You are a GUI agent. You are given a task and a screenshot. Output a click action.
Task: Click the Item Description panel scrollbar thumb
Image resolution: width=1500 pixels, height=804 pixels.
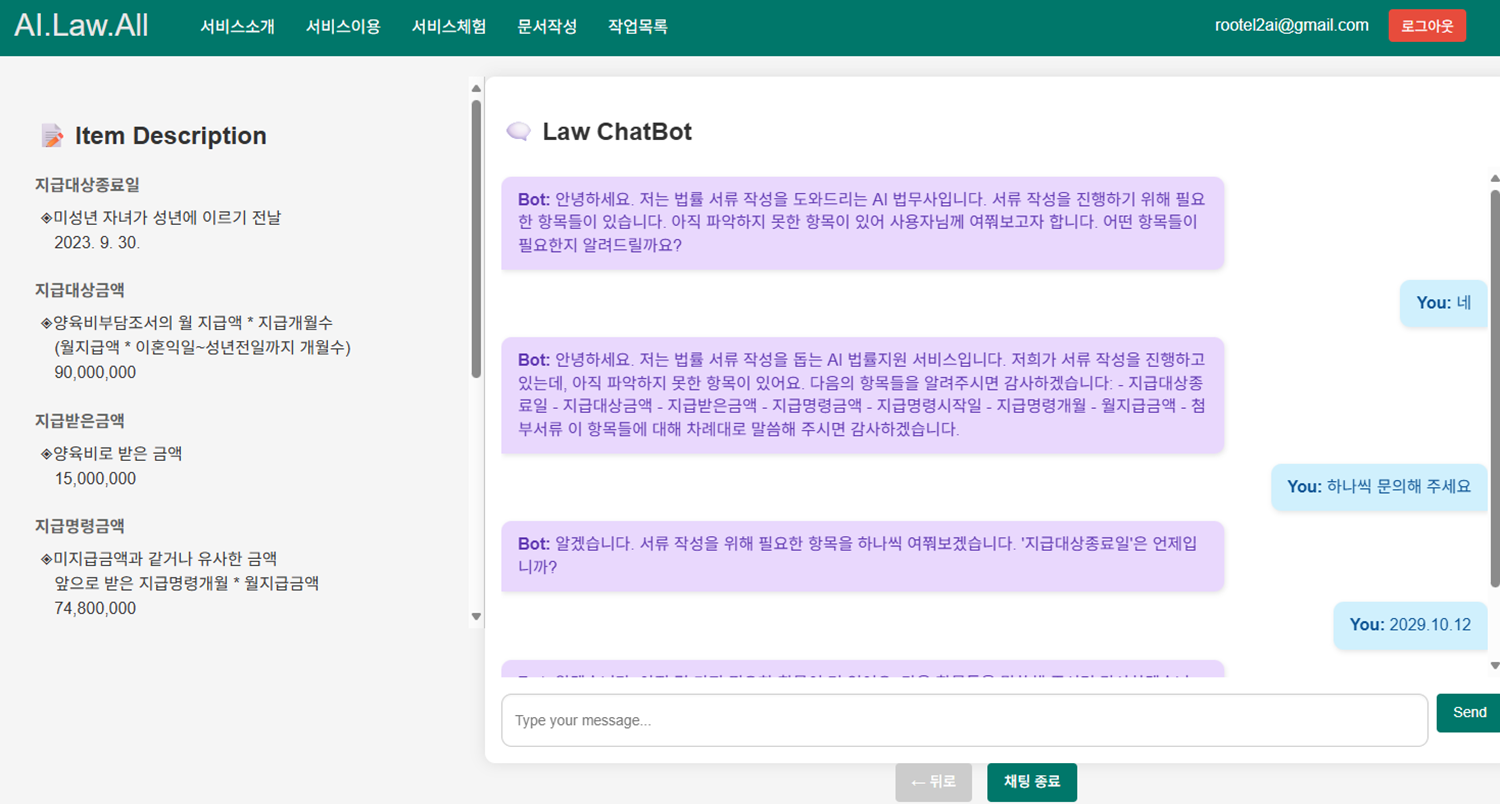[x=476, y=238]
